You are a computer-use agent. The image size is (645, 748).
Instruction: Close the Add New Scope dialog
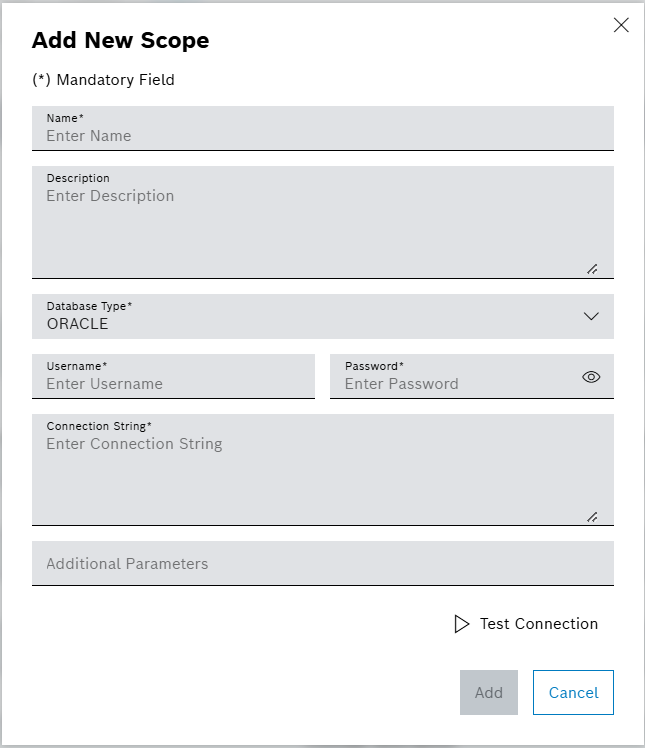(x=621, y=25)
